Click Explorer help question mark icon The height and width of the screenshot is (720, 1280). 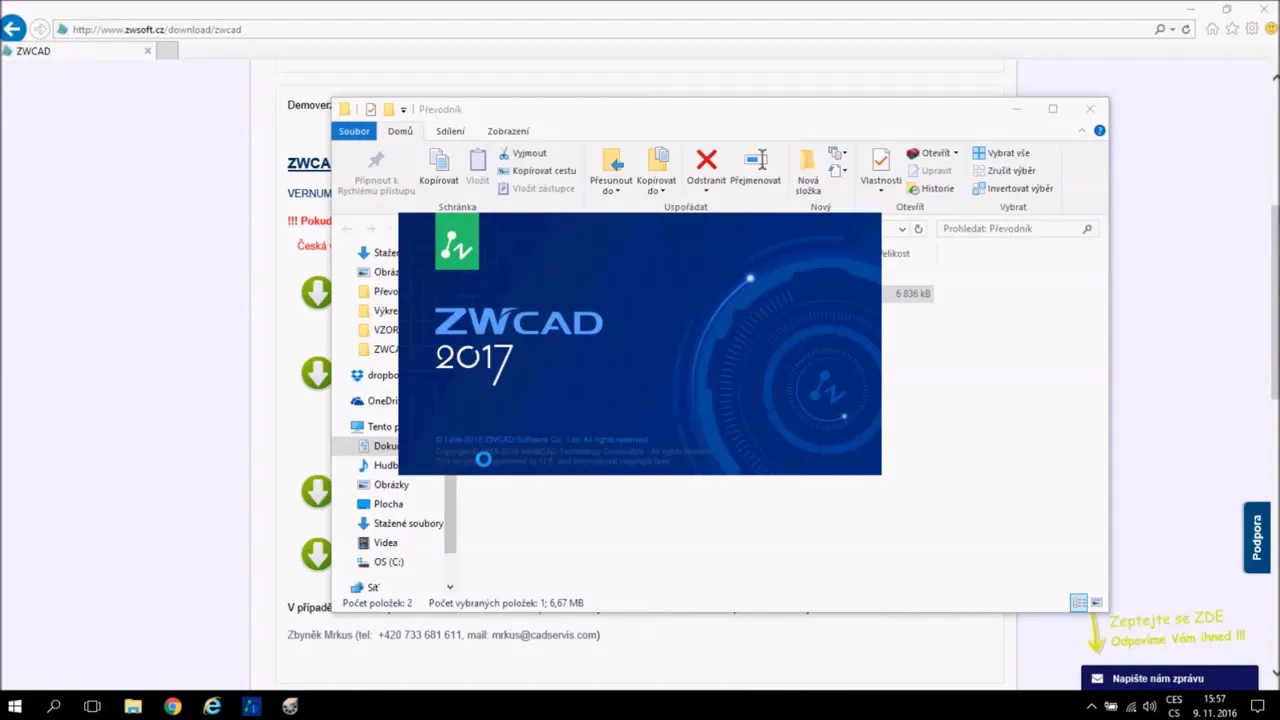[1099, 131]
